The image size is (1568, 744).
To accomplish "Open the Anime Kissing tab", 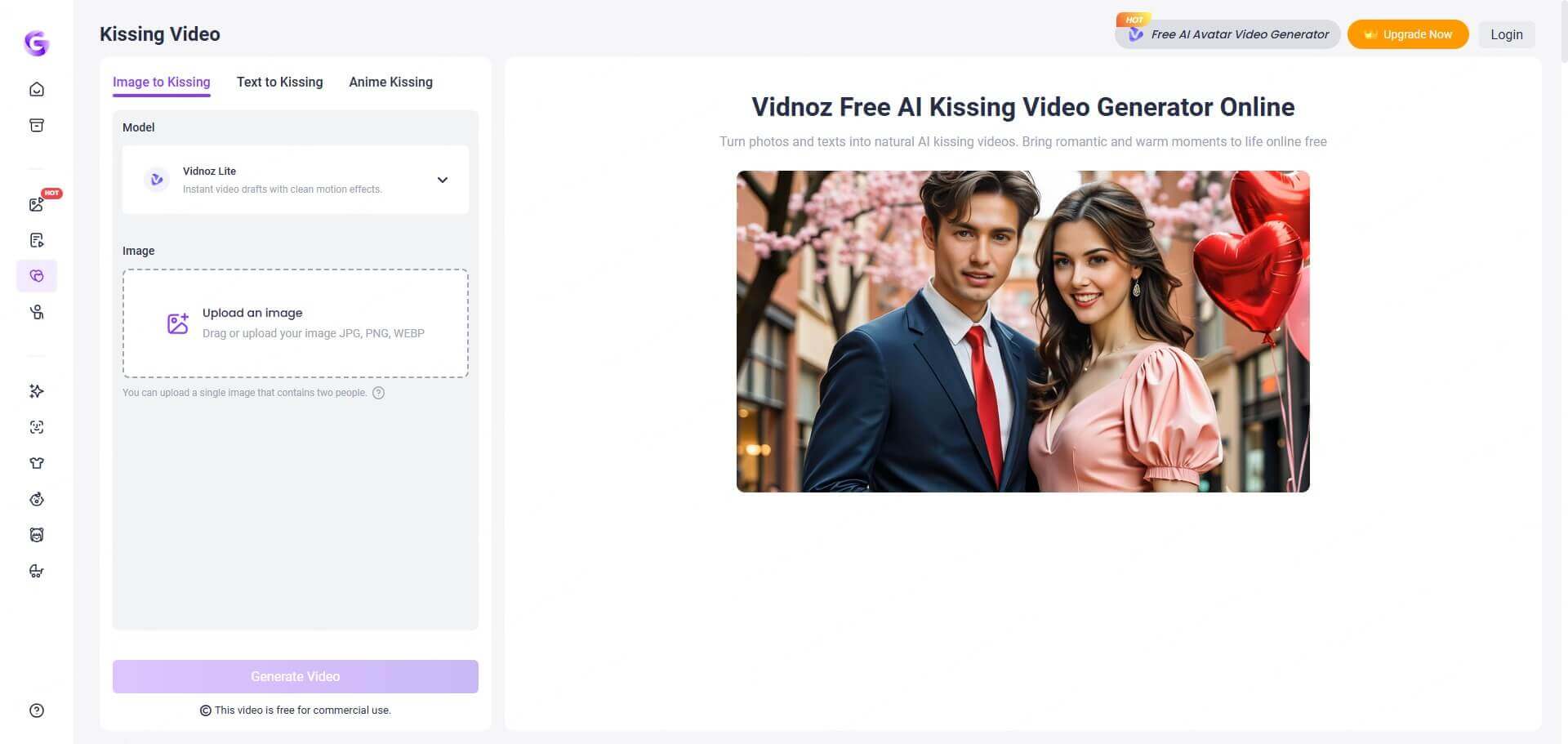I will [x=390, y=82].
